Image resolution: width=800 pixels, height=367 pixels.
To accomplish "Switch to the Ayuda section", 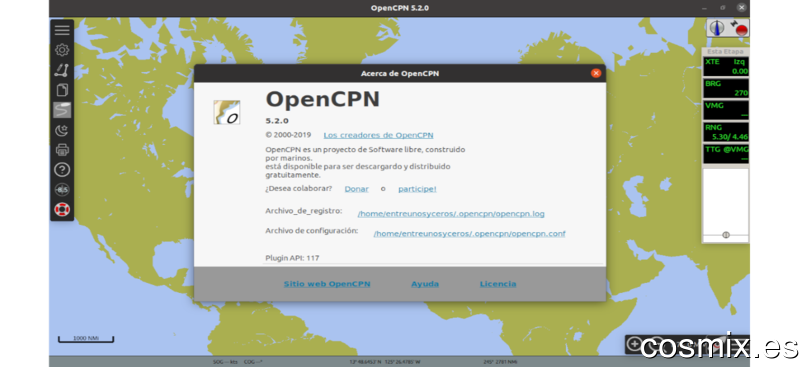I will click(425, 284).
